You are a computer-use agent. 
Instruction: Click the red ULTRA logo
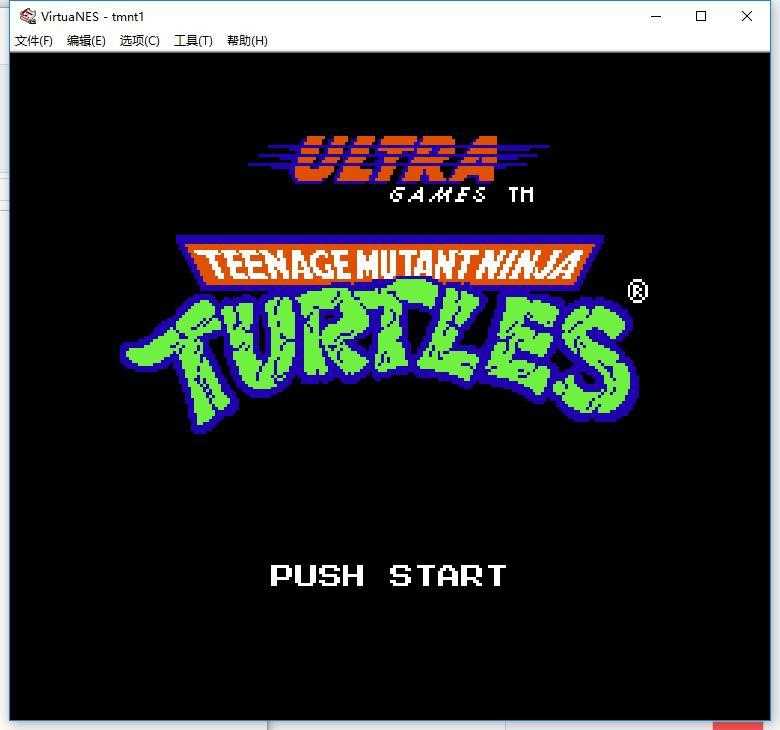pos(396,158)
